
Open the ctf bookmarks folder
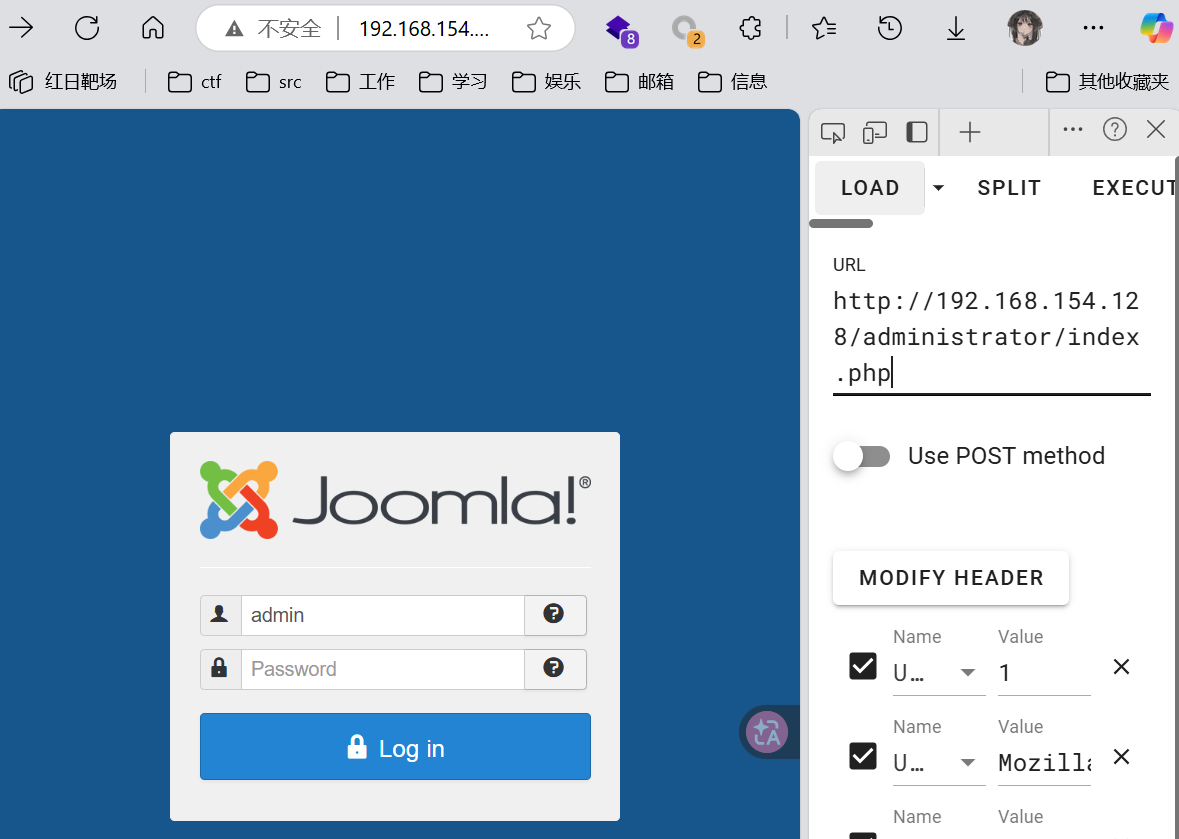(x=194, y=81)
